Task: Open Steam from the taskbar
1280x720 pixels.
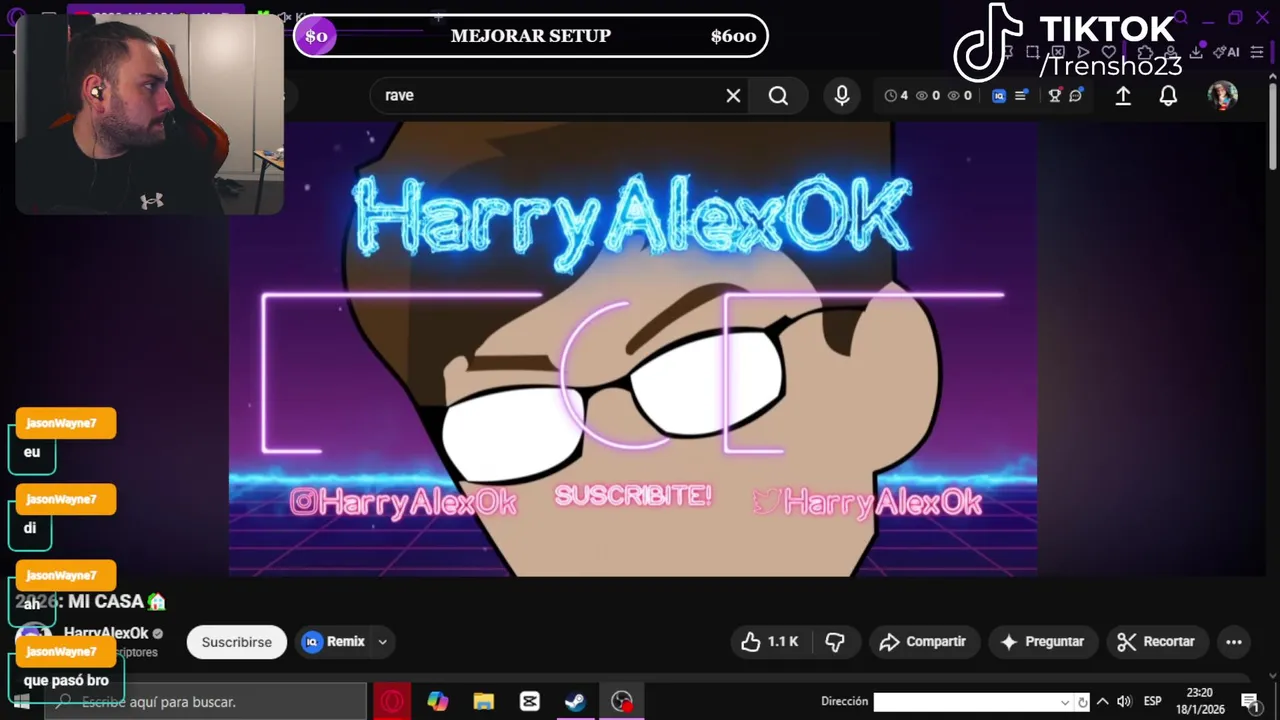Action: point(575,702)
